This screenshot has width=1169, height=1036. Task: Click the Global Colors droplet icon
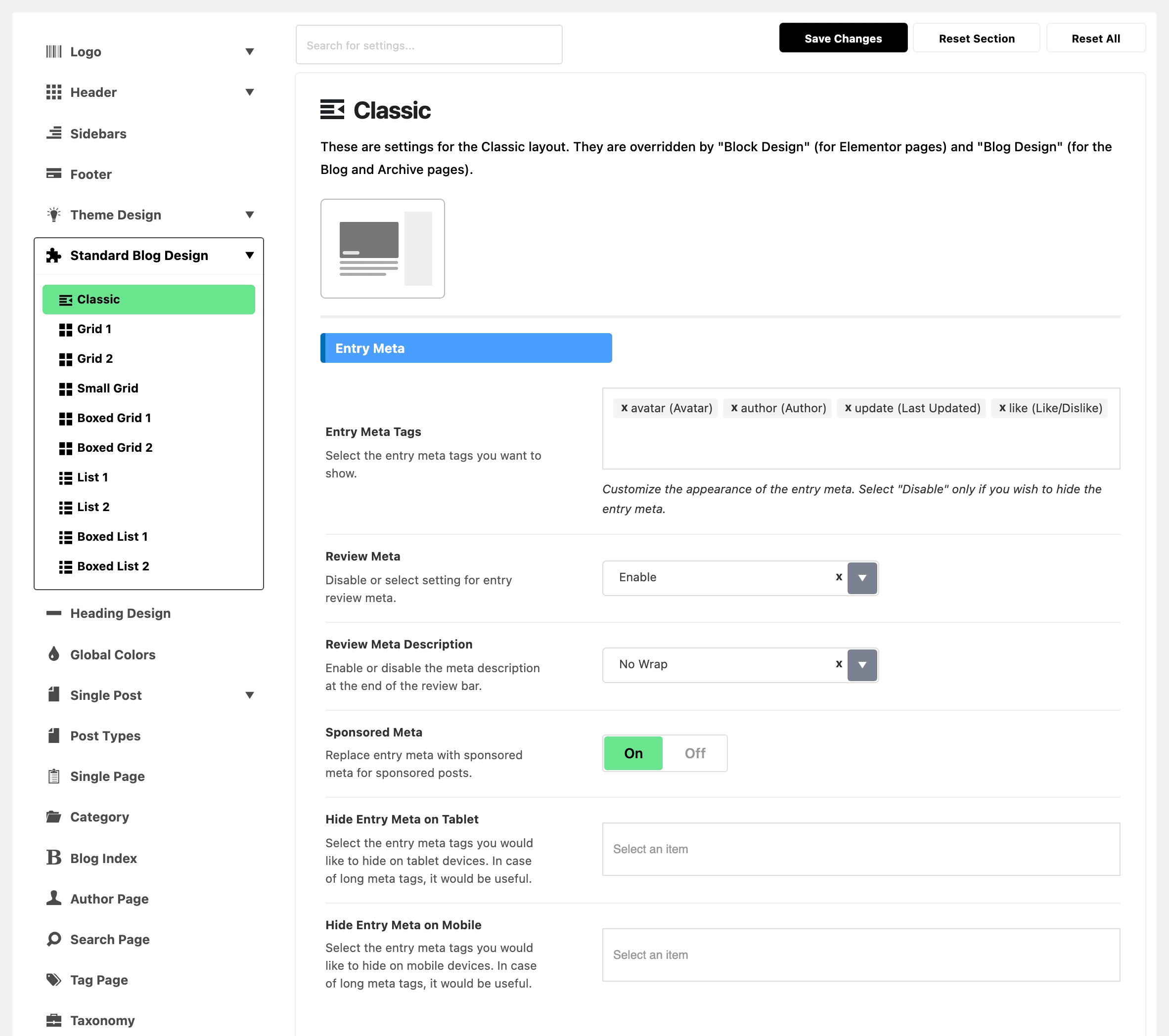tap(54, 654)
